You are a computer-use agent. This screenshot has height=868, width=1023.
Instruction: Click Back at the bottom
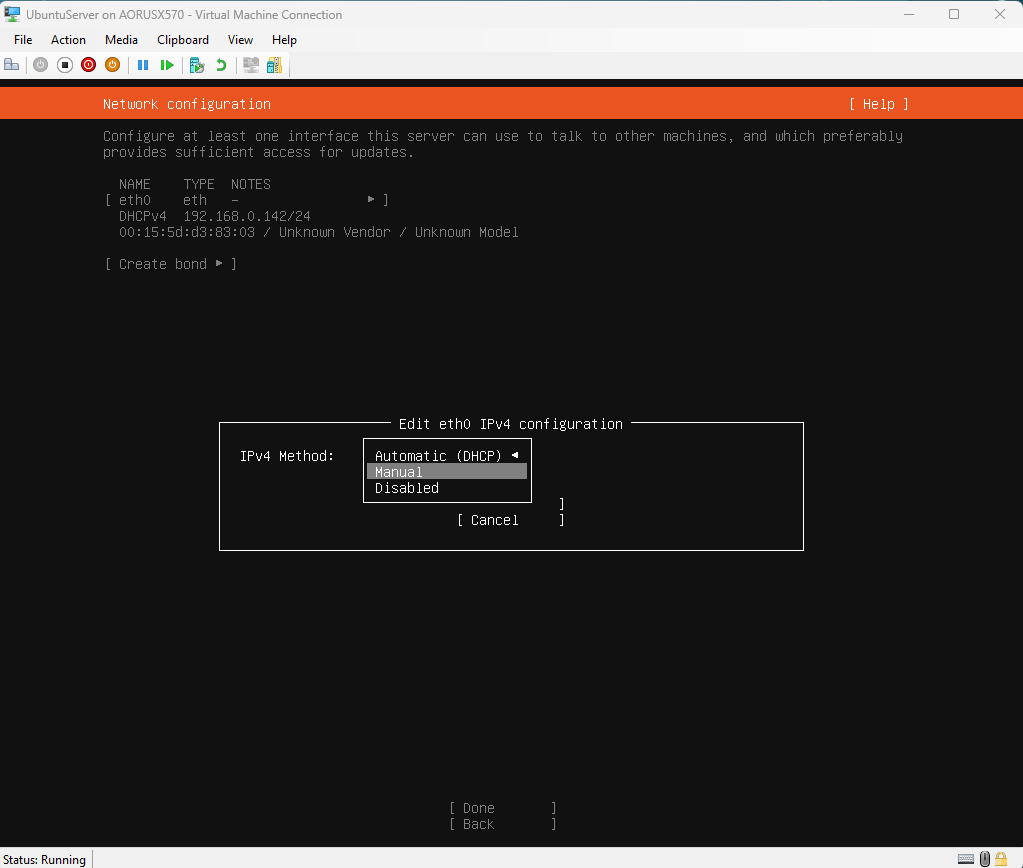point(502,824)
